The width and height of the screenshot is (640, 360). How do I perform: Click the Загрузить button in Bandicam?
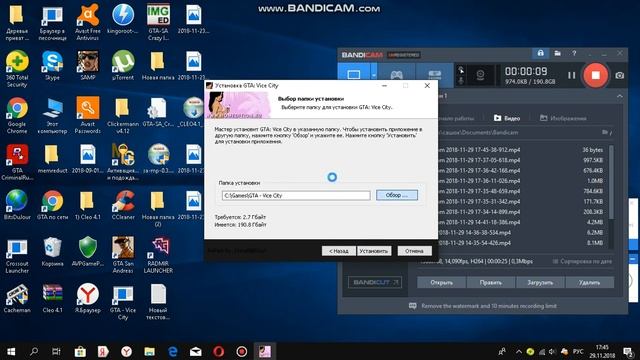pyautogui.click(x=540, y=282)
